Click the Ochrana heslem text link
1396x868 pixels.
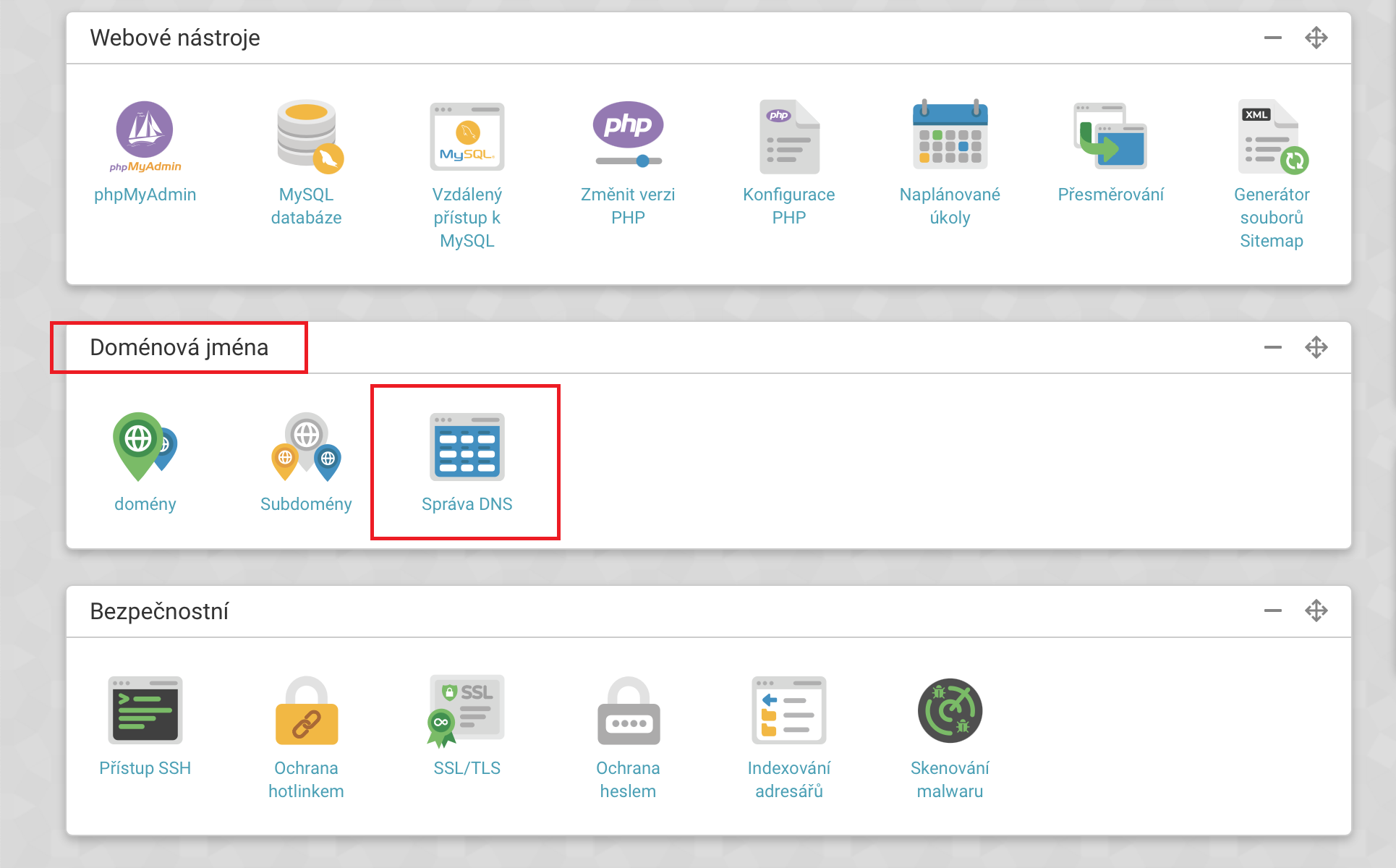[x=628, y=780]
